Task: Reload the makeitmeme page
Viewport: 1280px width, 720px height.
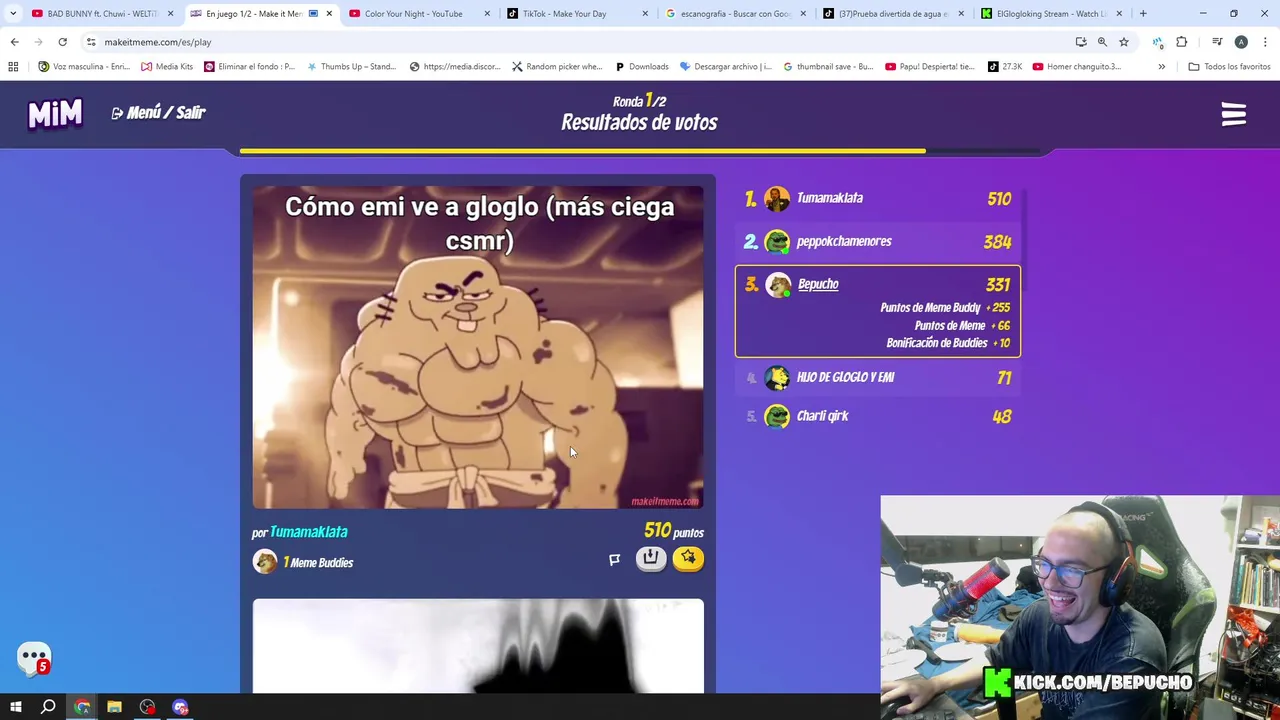Action: click(62, 42)
